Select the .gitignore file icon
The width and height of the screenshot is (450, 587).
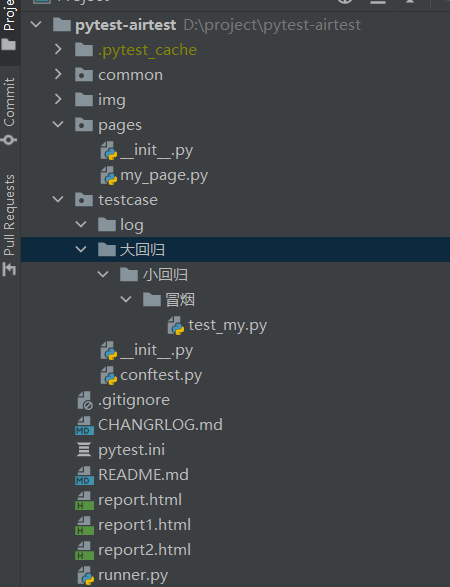click(85, 400)
